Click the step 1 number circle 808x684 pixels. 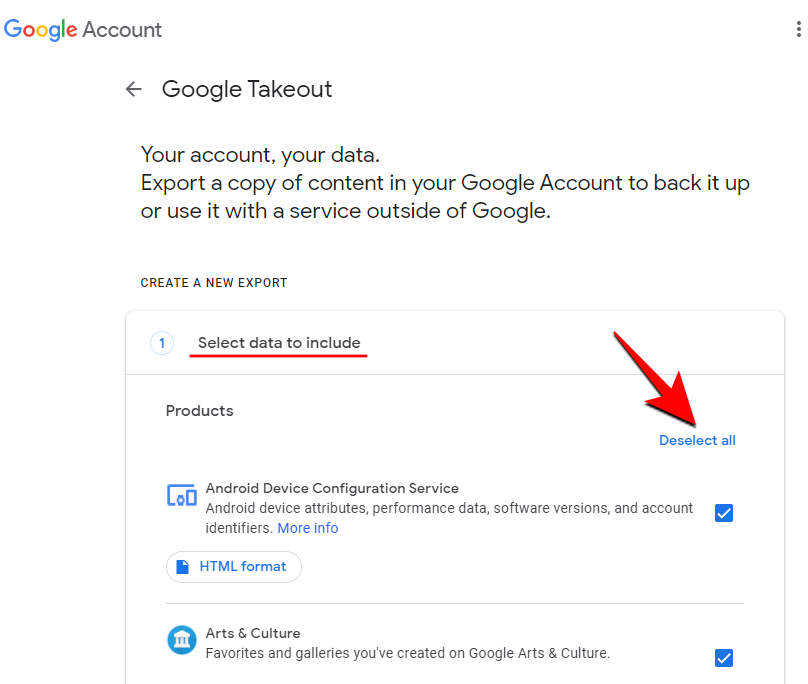tap(162, 343)
